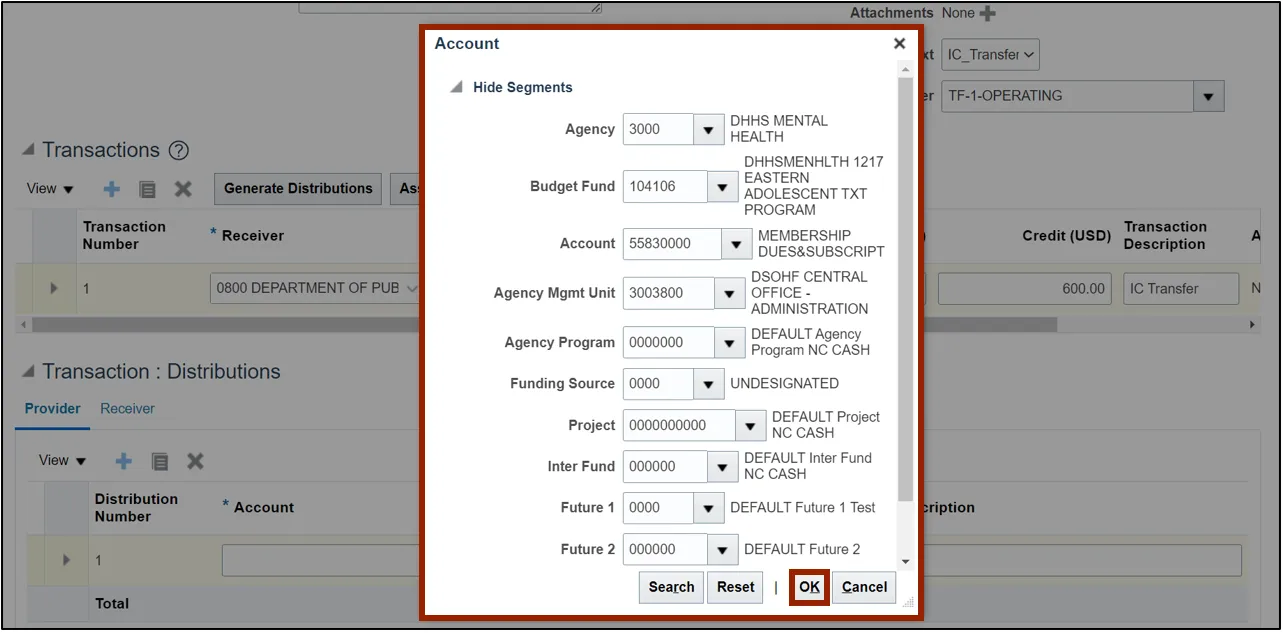
Task: Collapse the Transactions section
Action: (28, 150)
